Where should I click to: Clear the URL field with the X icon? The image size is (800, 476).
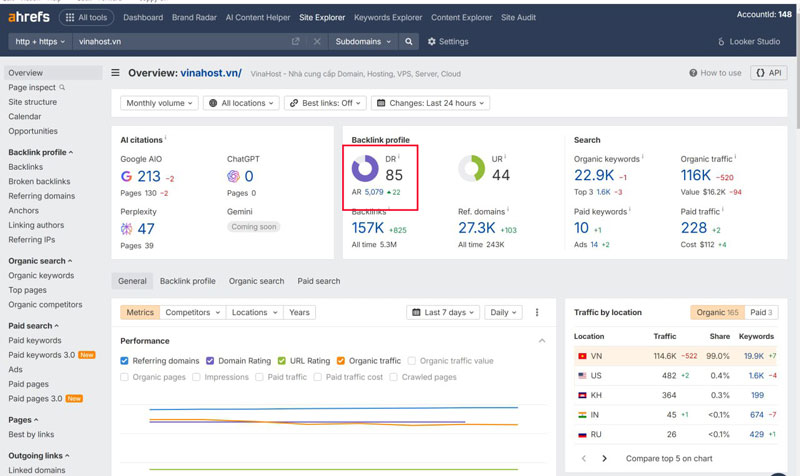[x=317, y=41]
